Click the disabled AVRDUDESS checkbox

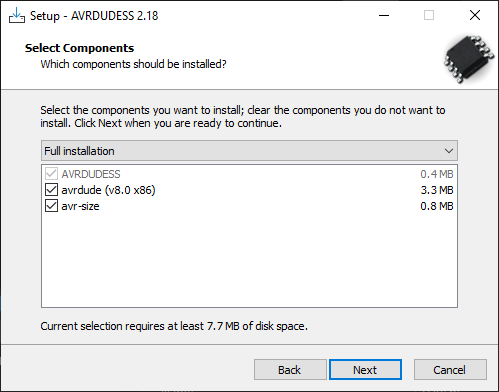point(51,174)
